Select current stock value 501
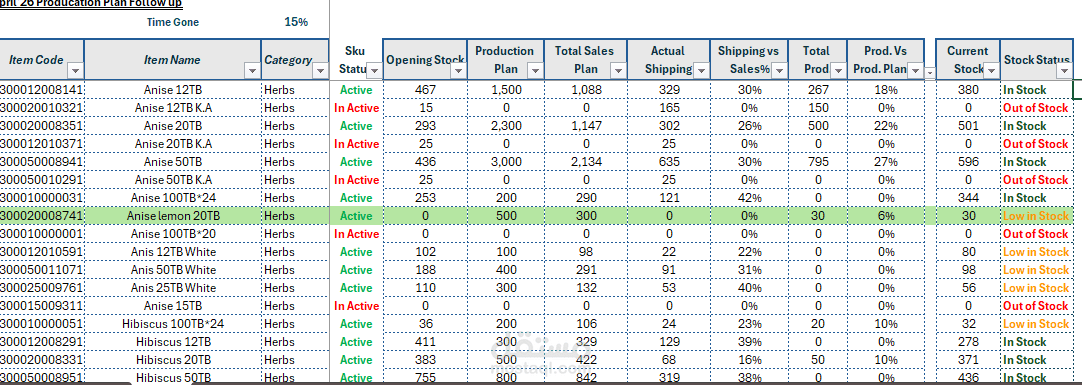Image resolution: width=1082 pixels, height=385 pixels. pyautogui.click(x=968, y=126)
